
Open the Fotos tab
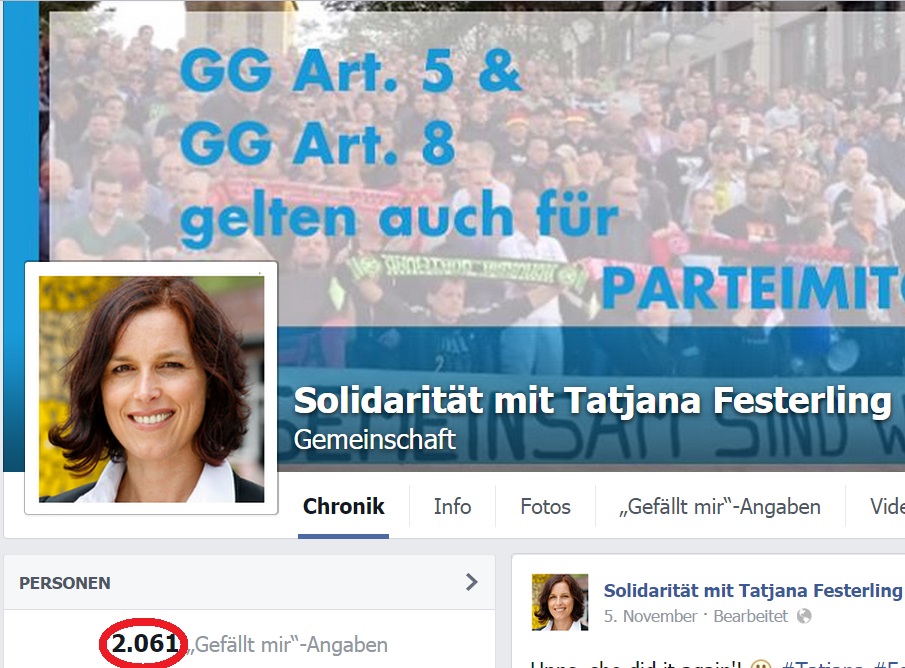[x=545, y=507]
